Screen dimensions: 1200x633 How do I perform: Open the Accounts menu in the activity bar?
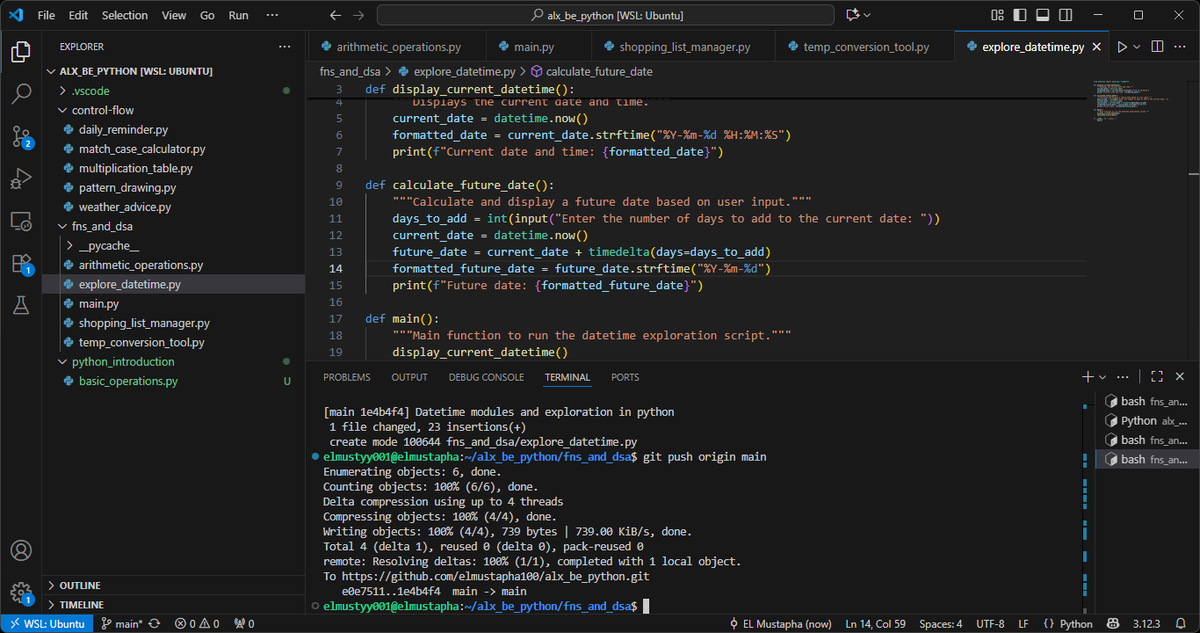[x=21, y=551]
